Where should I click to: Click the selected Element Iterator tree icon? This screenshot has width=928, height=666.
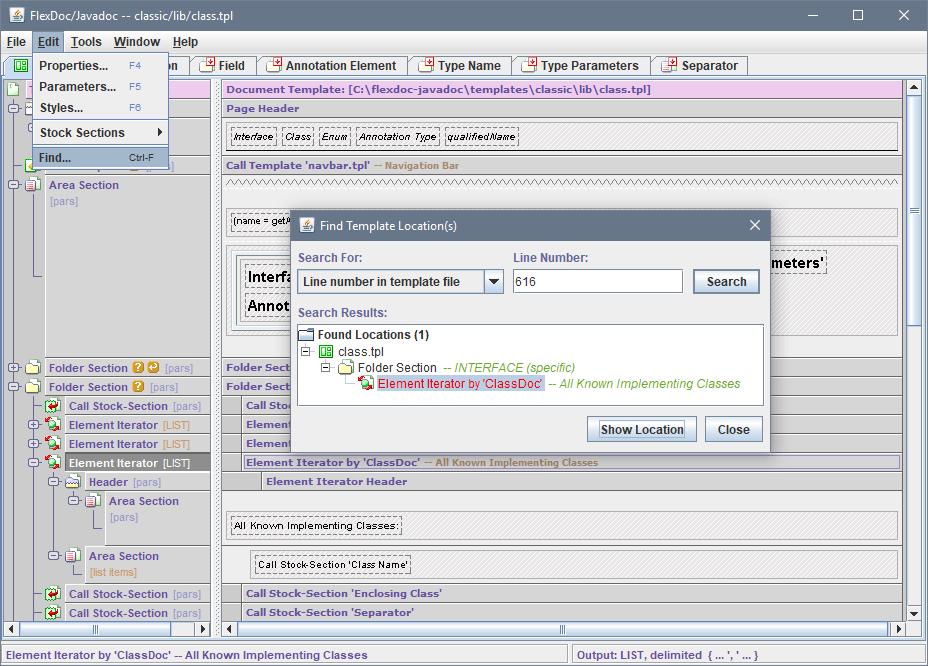tap(53, 463)
